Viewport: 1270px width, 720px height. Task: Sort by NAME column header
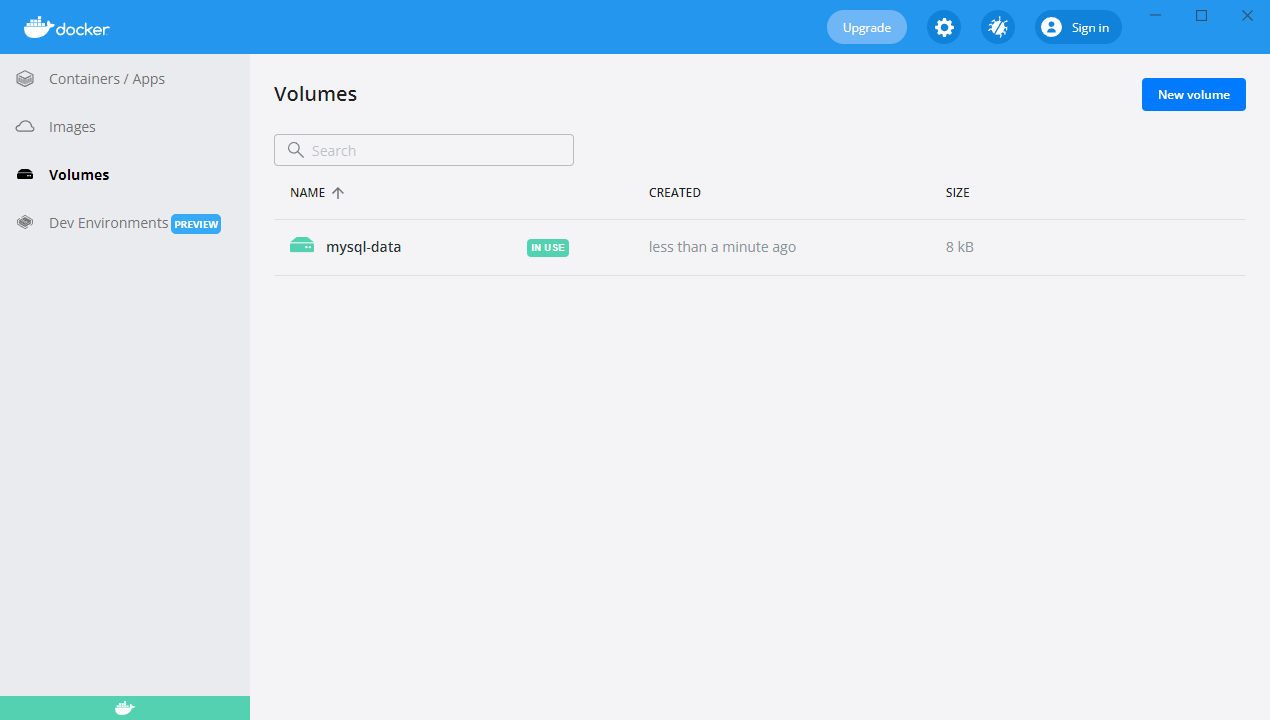click(x=308, y=193)
